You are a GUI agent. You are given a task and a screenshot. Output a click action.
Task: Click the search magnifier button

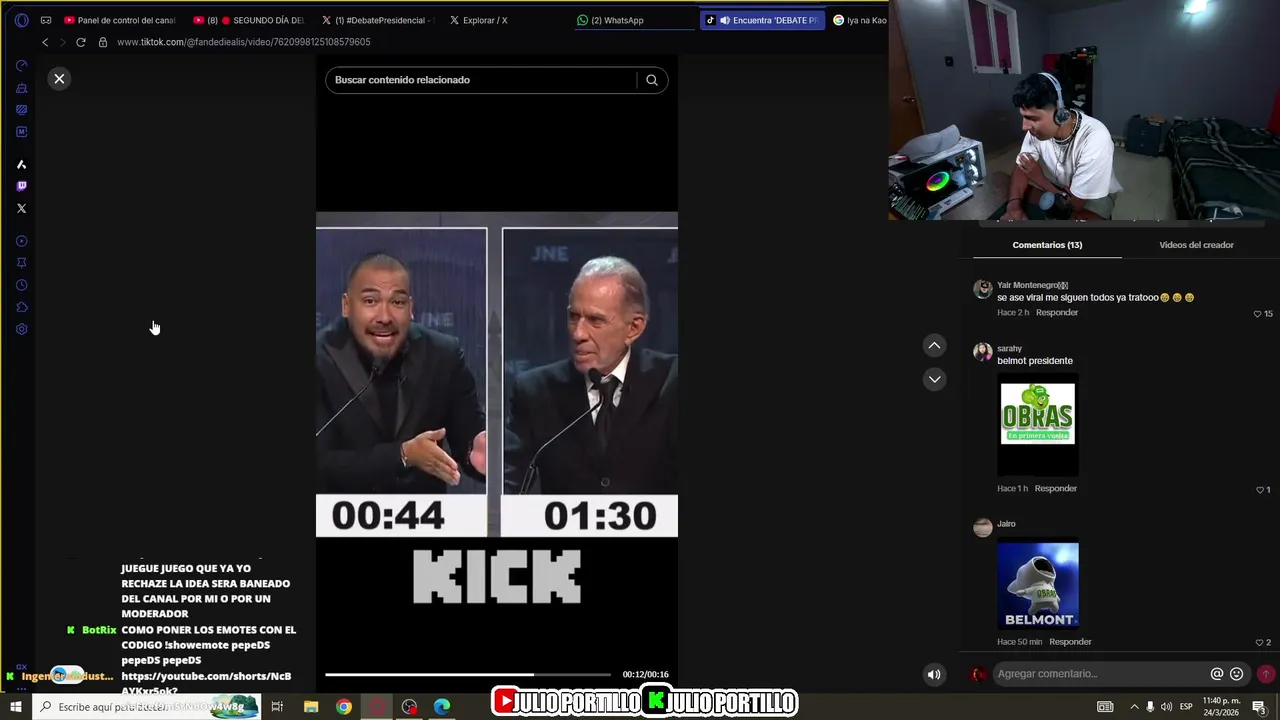point(652,80)
